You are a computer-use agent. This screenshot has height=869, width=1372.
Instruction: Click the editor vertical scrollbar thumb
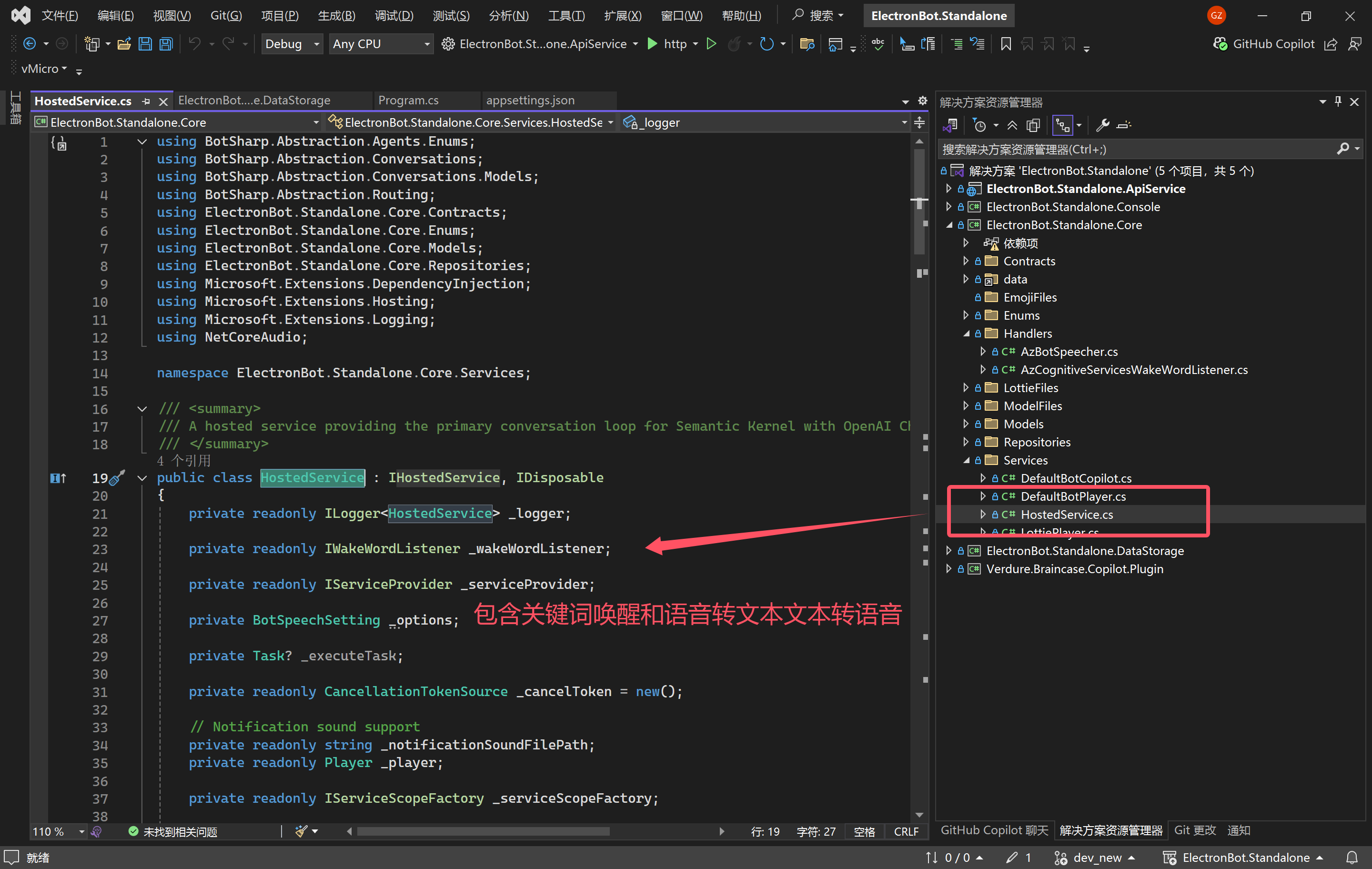coord(918,202)
